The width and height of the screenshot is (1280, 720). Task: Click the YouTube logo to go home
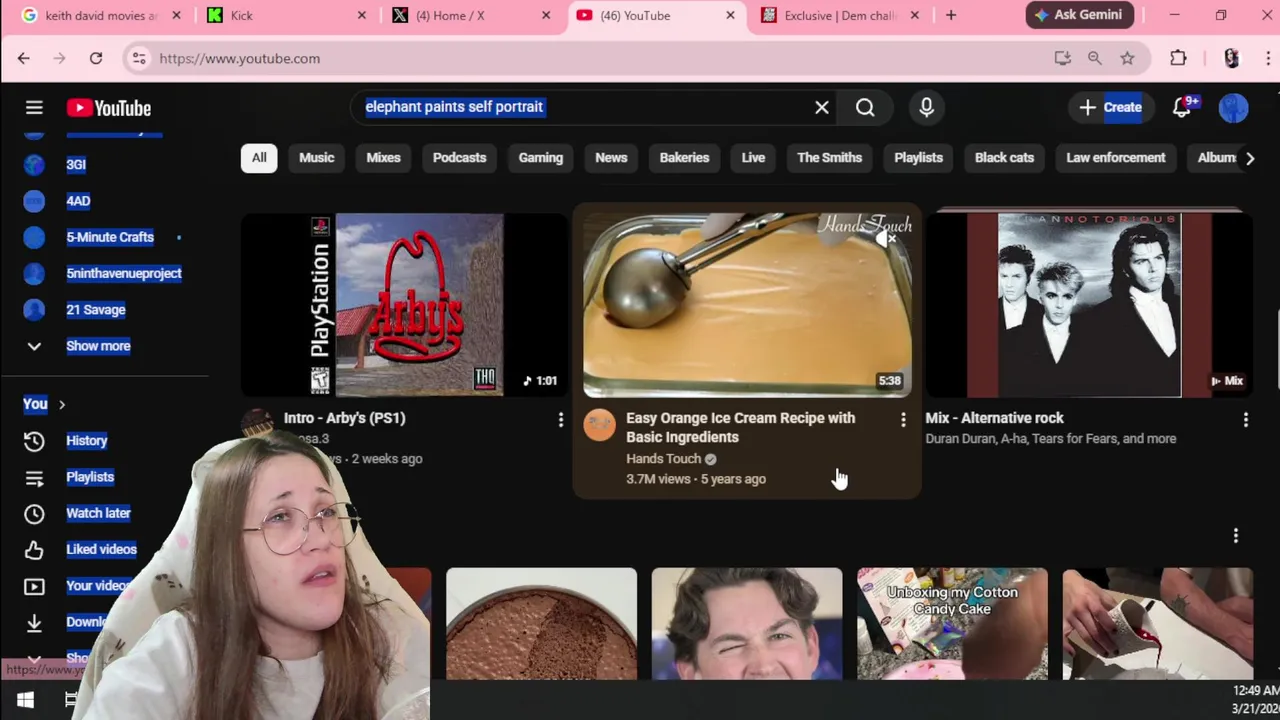tap(109, 108)
